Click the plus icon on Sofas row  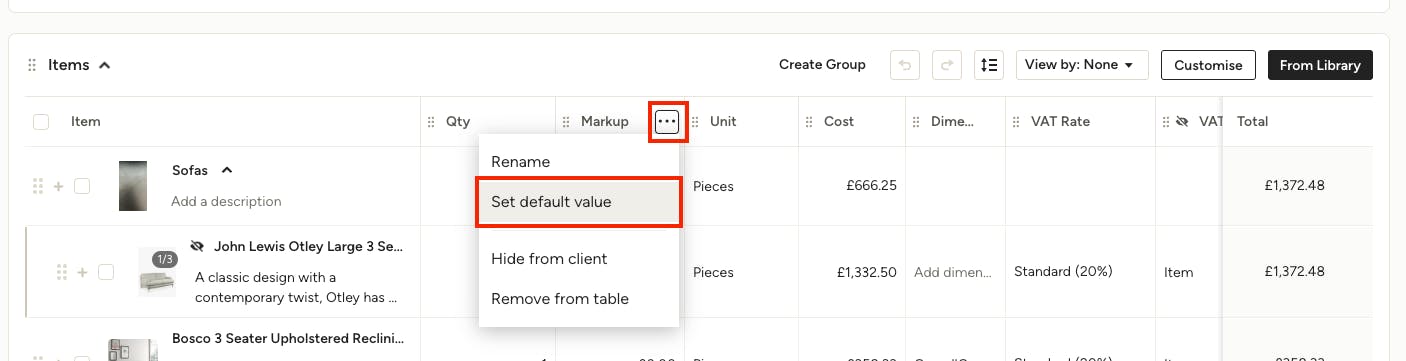coord(59,186)
